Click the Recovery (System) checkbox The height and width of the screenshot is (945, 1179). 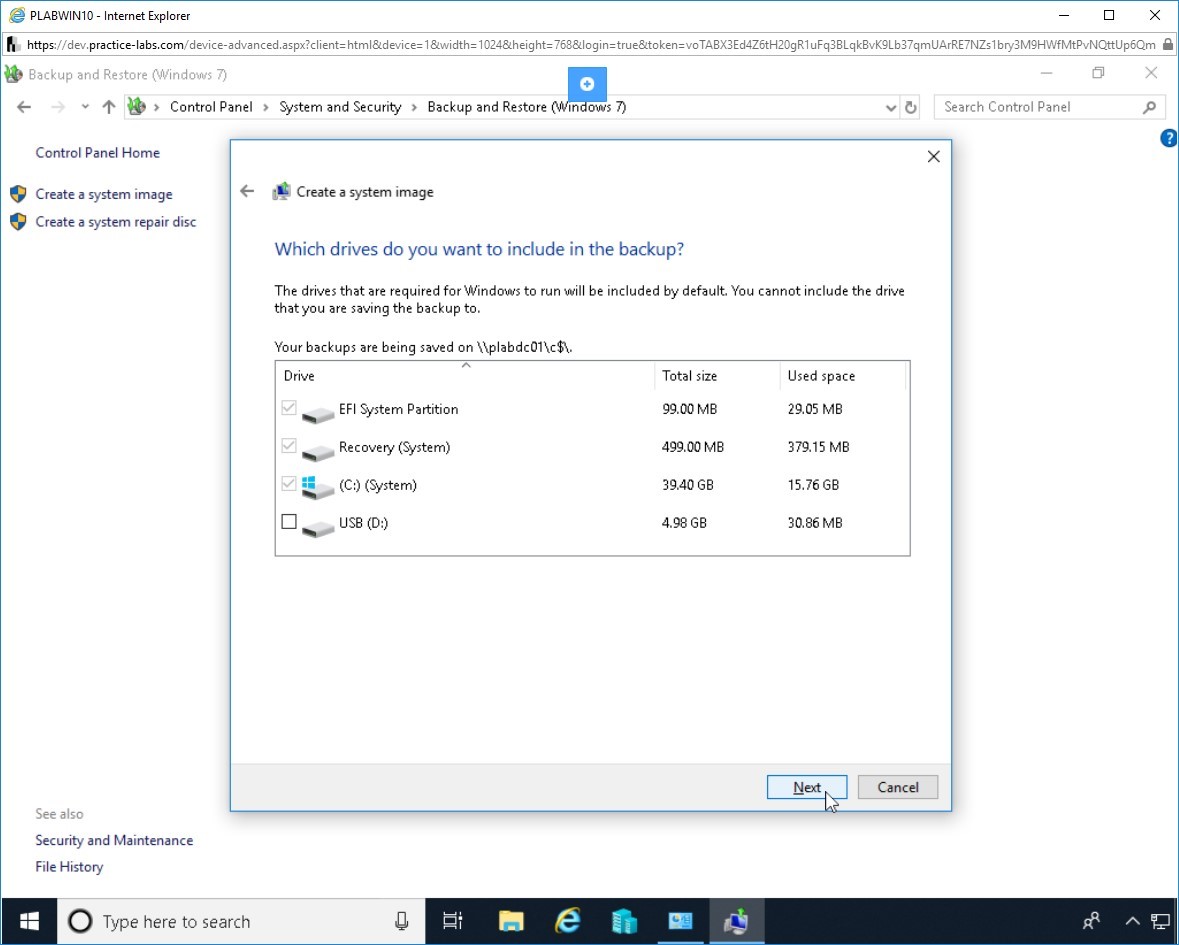(x=289, y=446)
